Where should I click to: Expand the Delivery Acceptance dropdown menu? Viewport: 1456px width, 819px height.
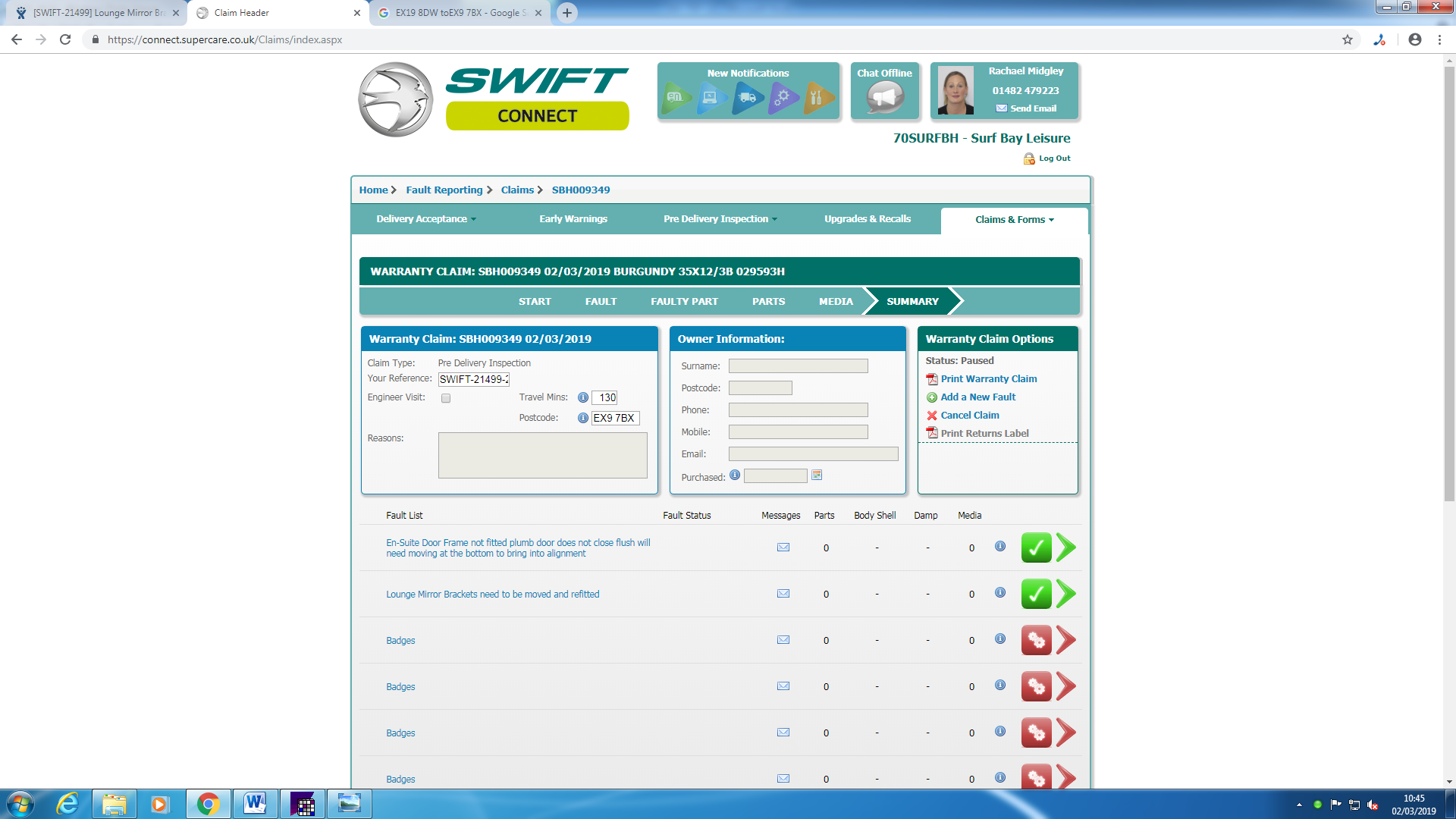(426, 219)
